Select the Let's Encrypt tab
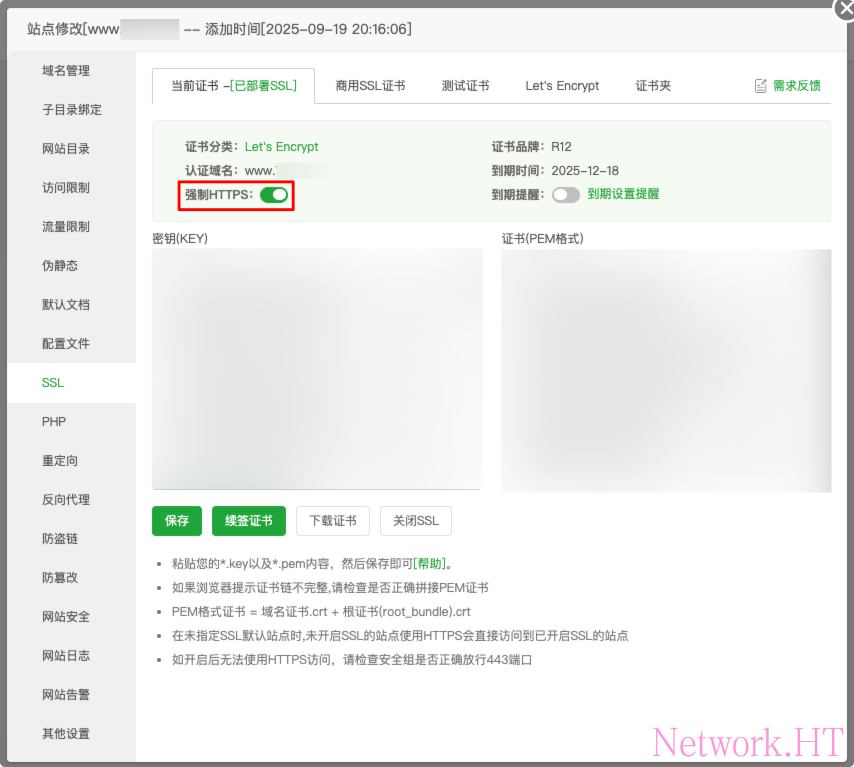854x767 pixels. pos(562,86)
